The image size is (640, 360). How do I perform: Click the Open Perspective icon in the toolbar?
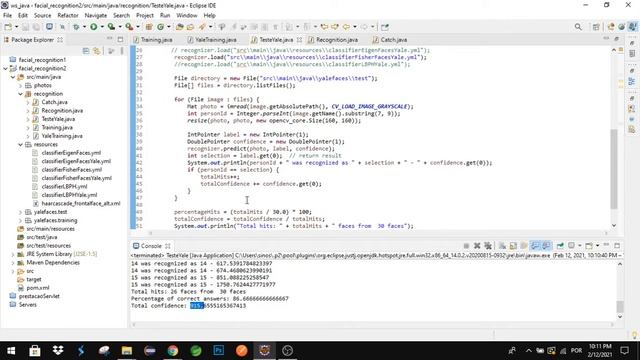[x=596, y=27]
